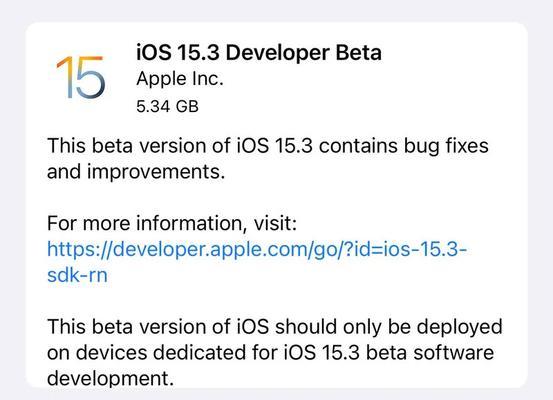The width and height of the screenshot is (553, 400).
Task: Tap the orange '1' in the logo
Action: (64, 77)
